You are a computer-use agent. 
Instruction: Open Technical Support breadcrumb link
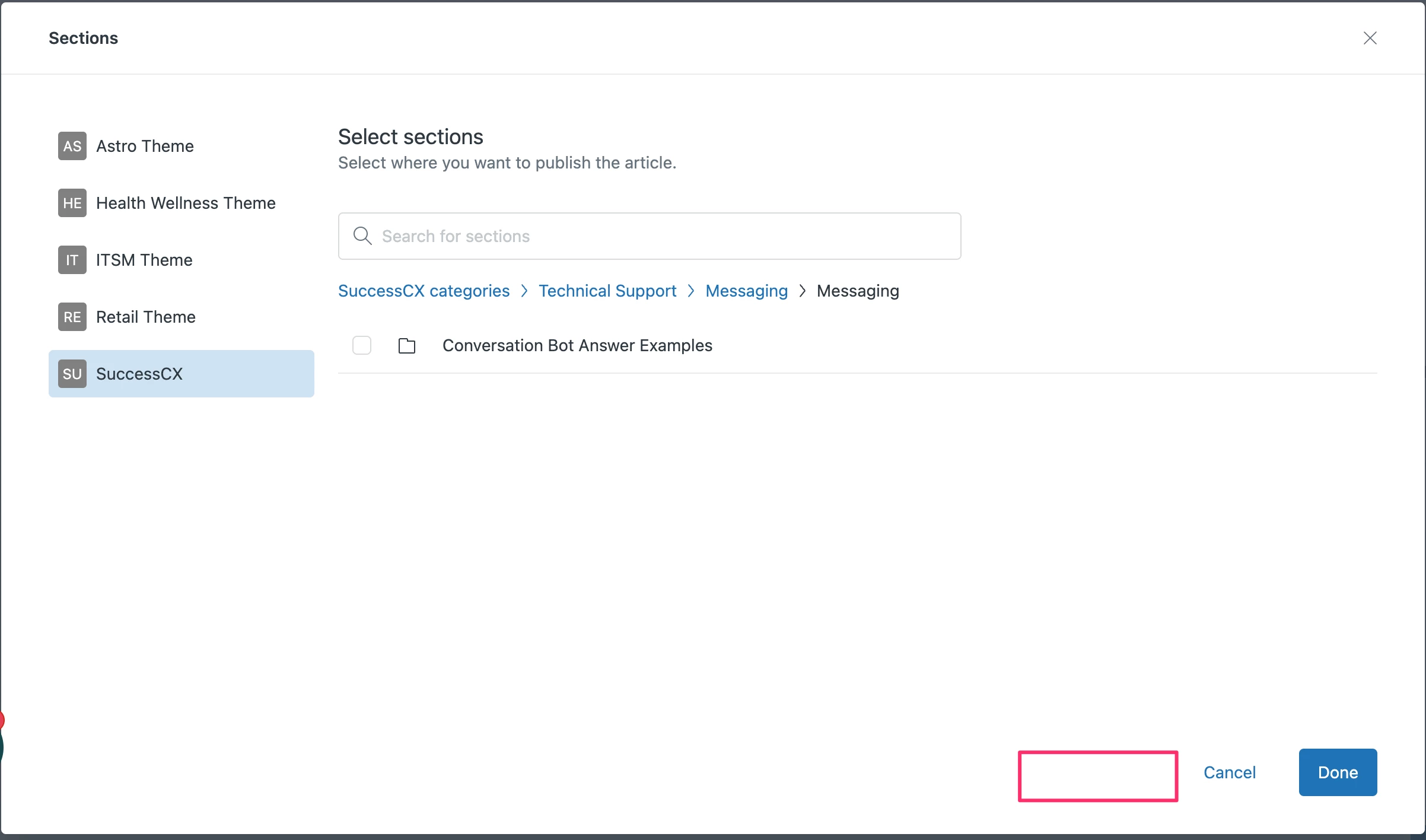(x=607, y=291)
